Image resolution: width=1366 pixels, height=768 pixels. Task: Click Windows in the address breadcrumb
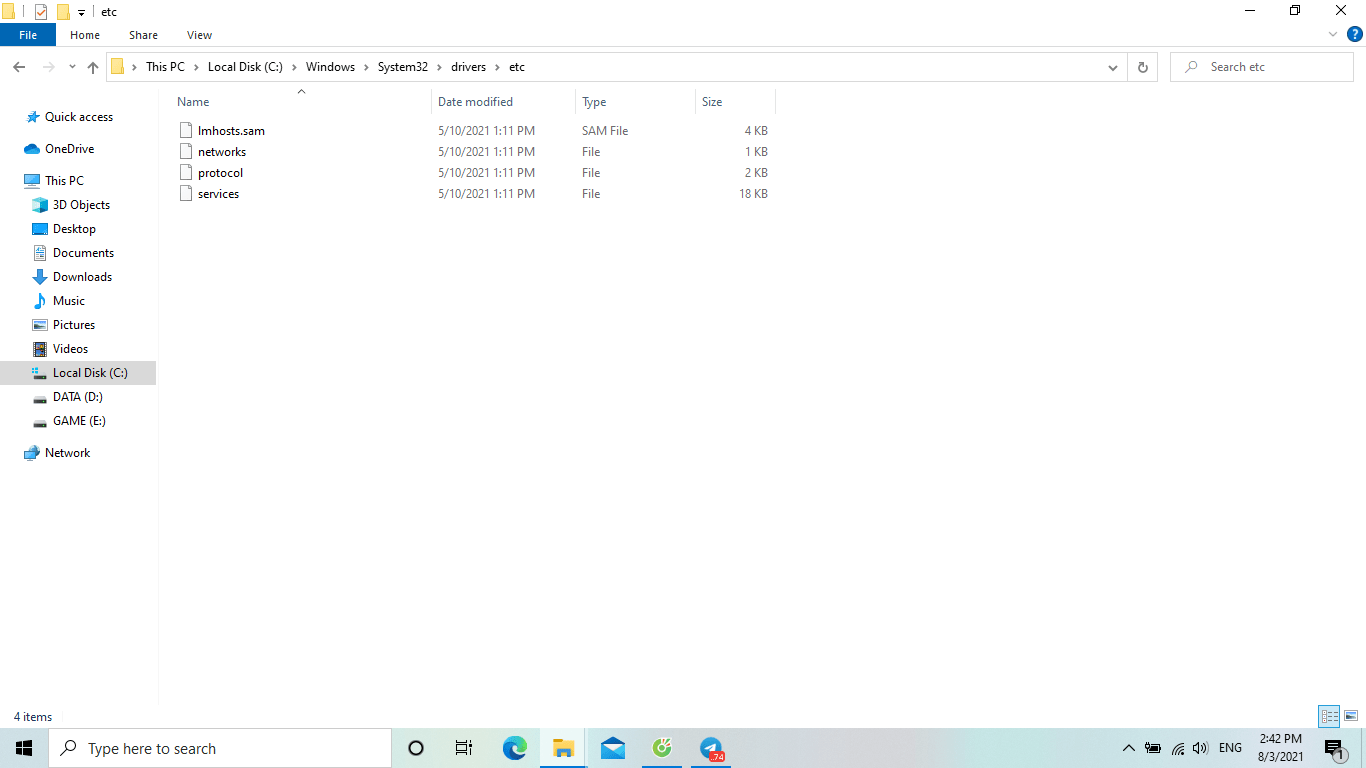click(330, 67)
